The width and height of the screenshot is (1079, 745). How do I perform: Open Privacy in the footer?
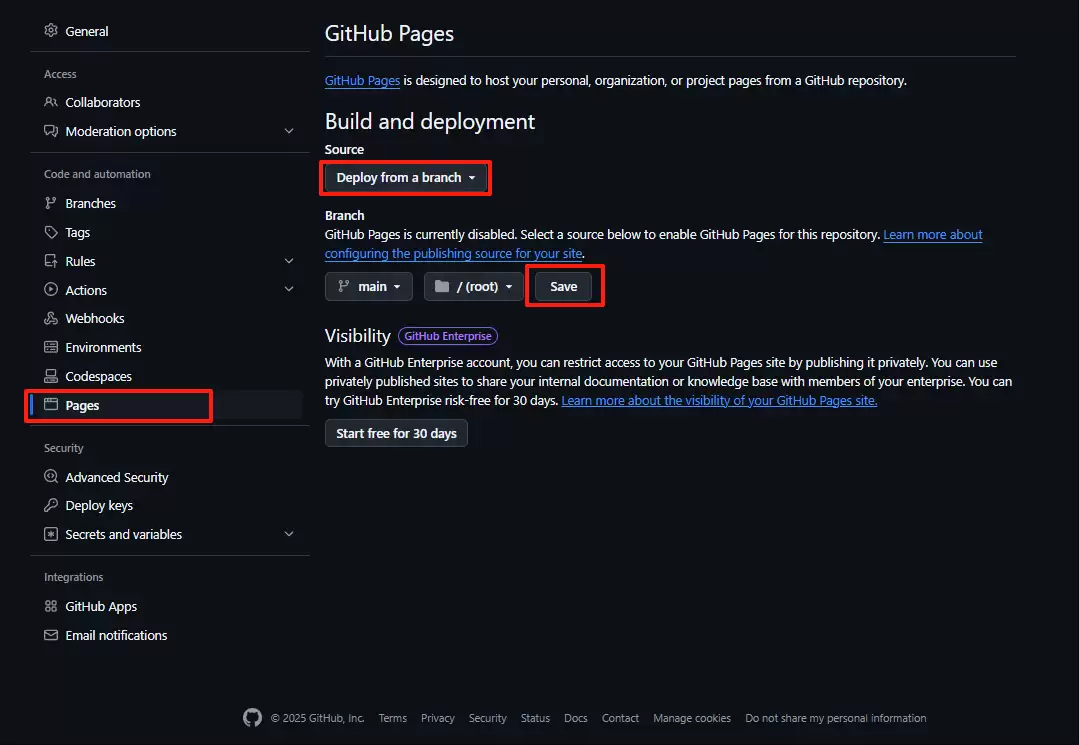pos(438,717)
